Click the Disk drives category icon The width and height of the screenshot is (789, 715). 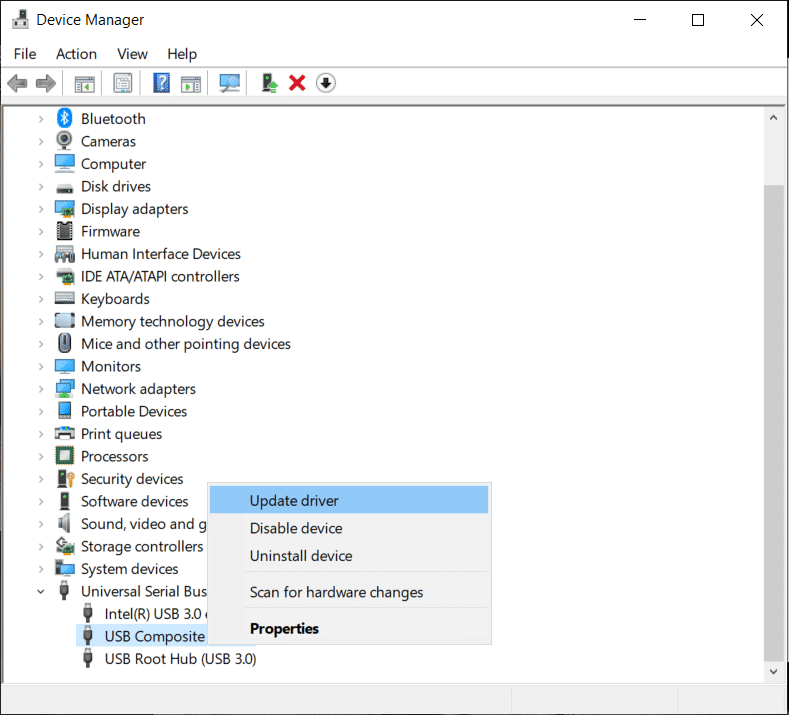(64, 188)
